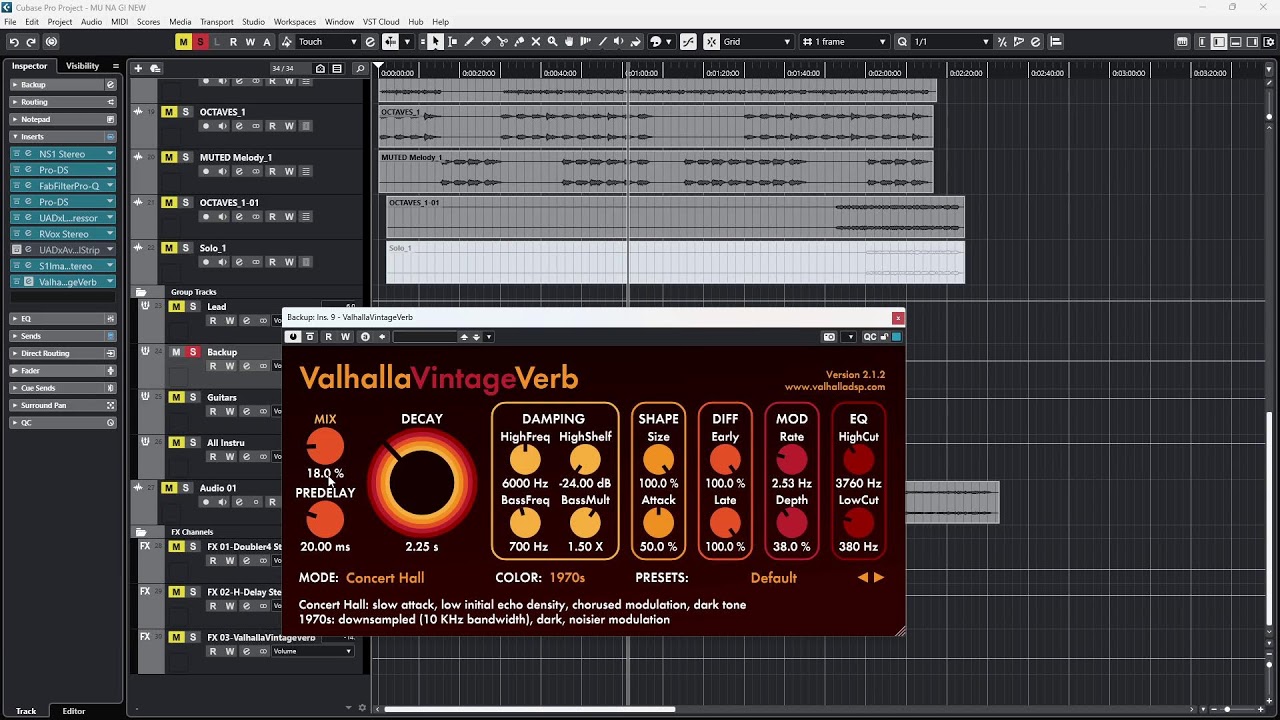Open the plugin preset browser dropdown arrow

click(x=488, y=337)
